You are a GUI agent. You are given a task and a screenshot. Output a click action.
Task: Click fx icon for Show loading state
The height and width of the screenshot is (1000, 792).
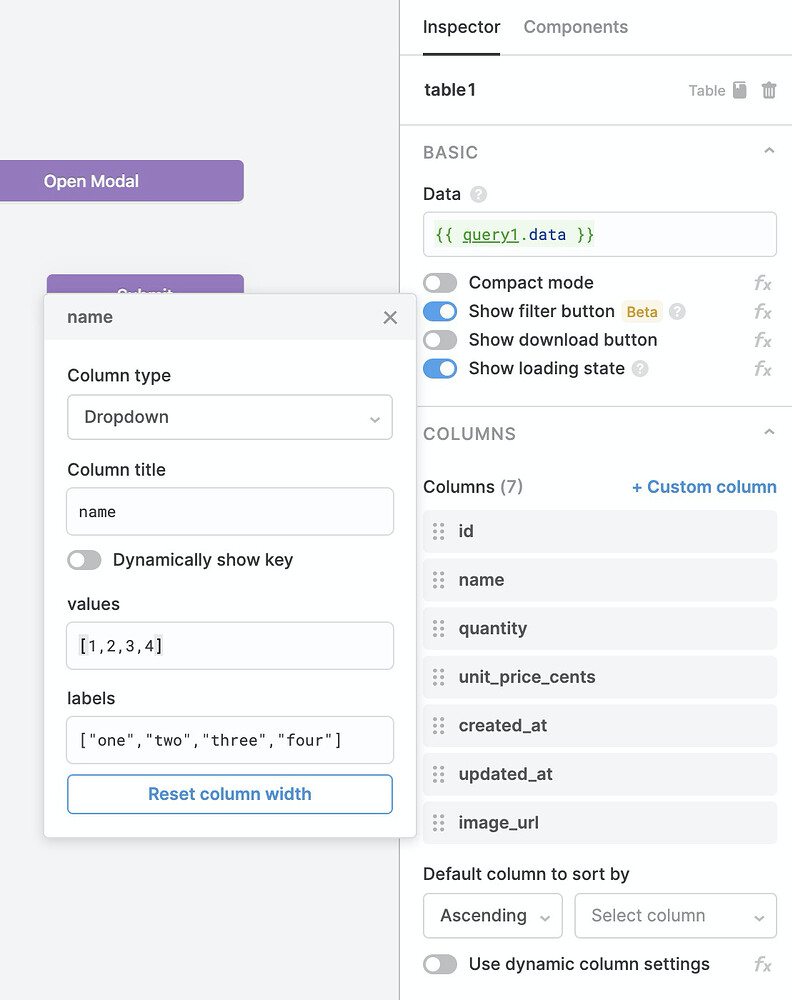tap(763, 369)
